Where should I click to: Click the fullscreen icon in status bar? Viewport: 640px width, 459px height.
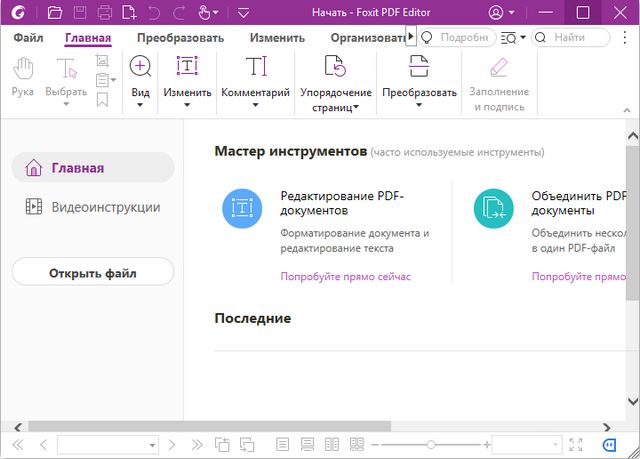click(576, 444)
